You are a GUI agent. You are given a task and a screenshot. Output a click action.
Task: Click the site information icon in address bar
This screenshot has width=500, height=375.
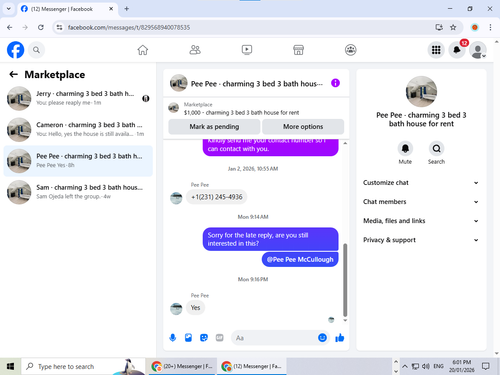pos(59,27)
